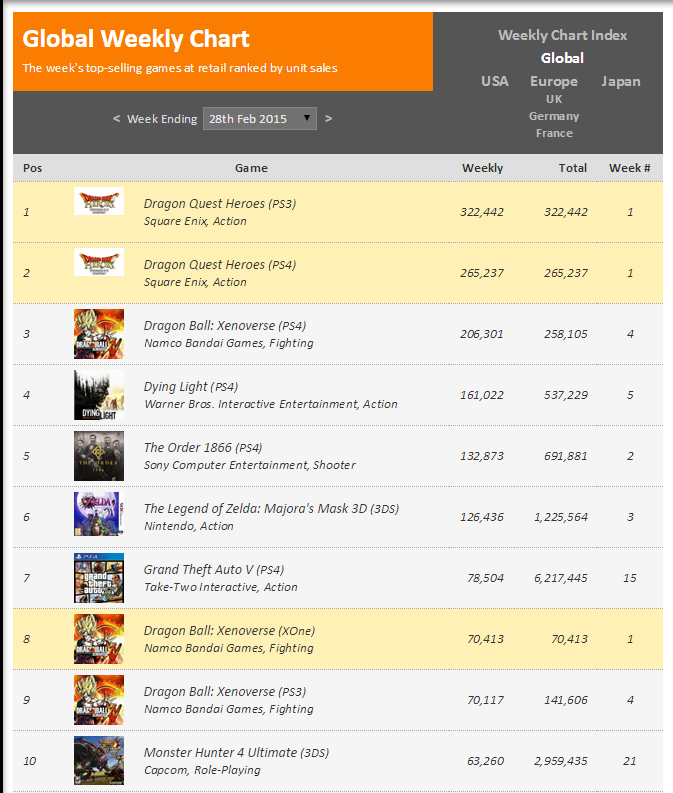The image size is (673, 793).
Task: Open Dragon Ball: Xenoverse (PS3) title
Action: point(225,692)
